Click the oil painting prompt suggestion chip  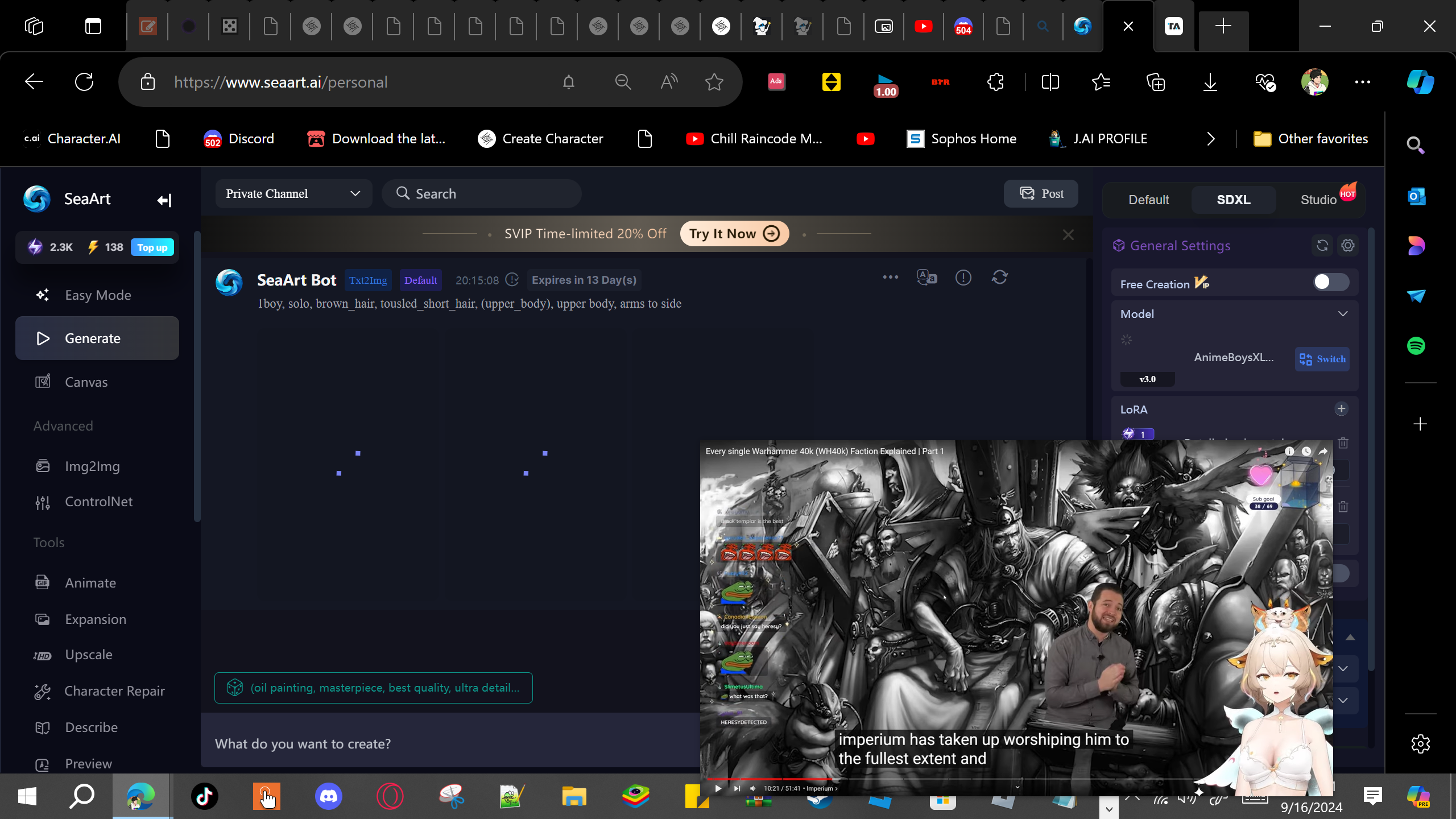(x=374, y=688)
